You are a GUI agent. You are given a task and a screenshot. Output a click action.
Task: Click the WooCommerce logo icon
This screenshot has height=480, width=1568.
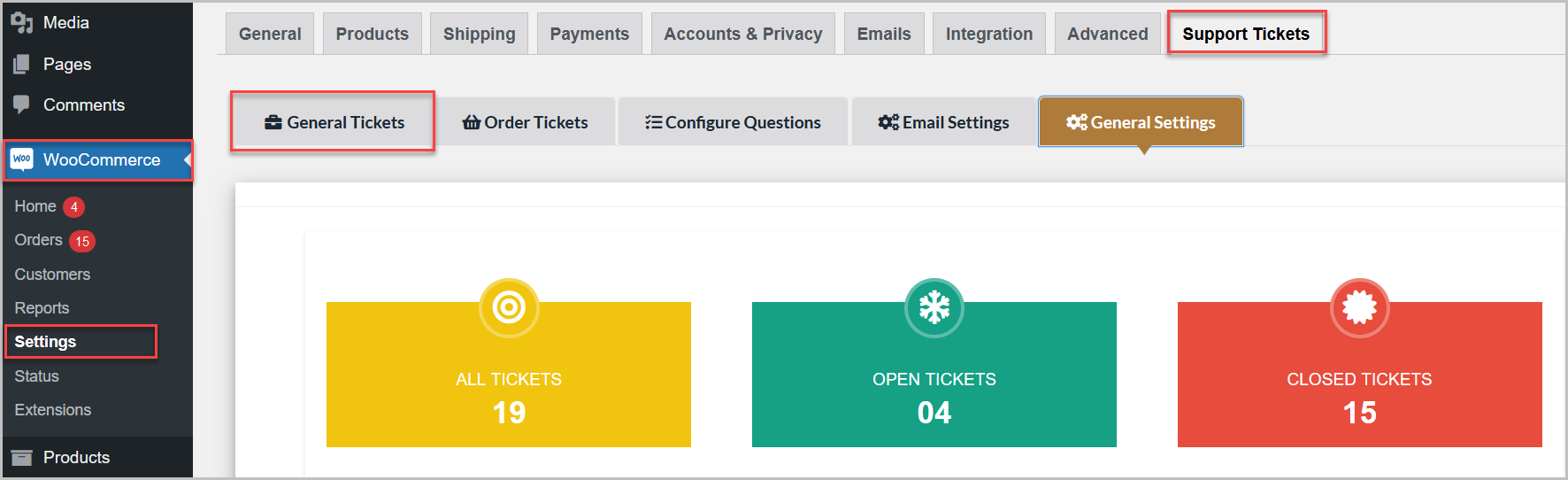click(x=22, y=159)
